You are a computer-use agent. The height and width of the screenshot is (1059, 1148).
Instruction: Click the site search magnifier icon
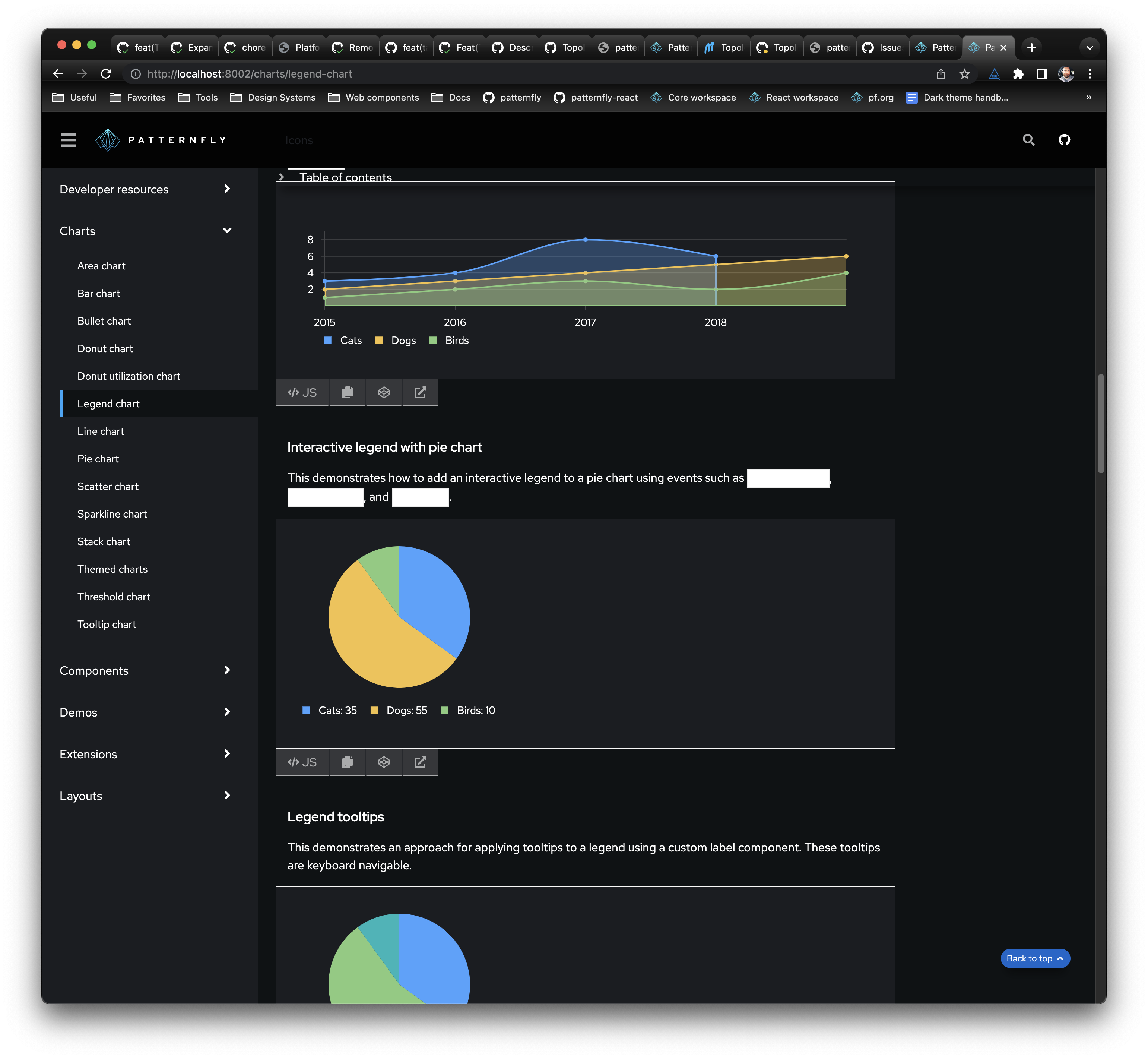[x=1028, y=140]
